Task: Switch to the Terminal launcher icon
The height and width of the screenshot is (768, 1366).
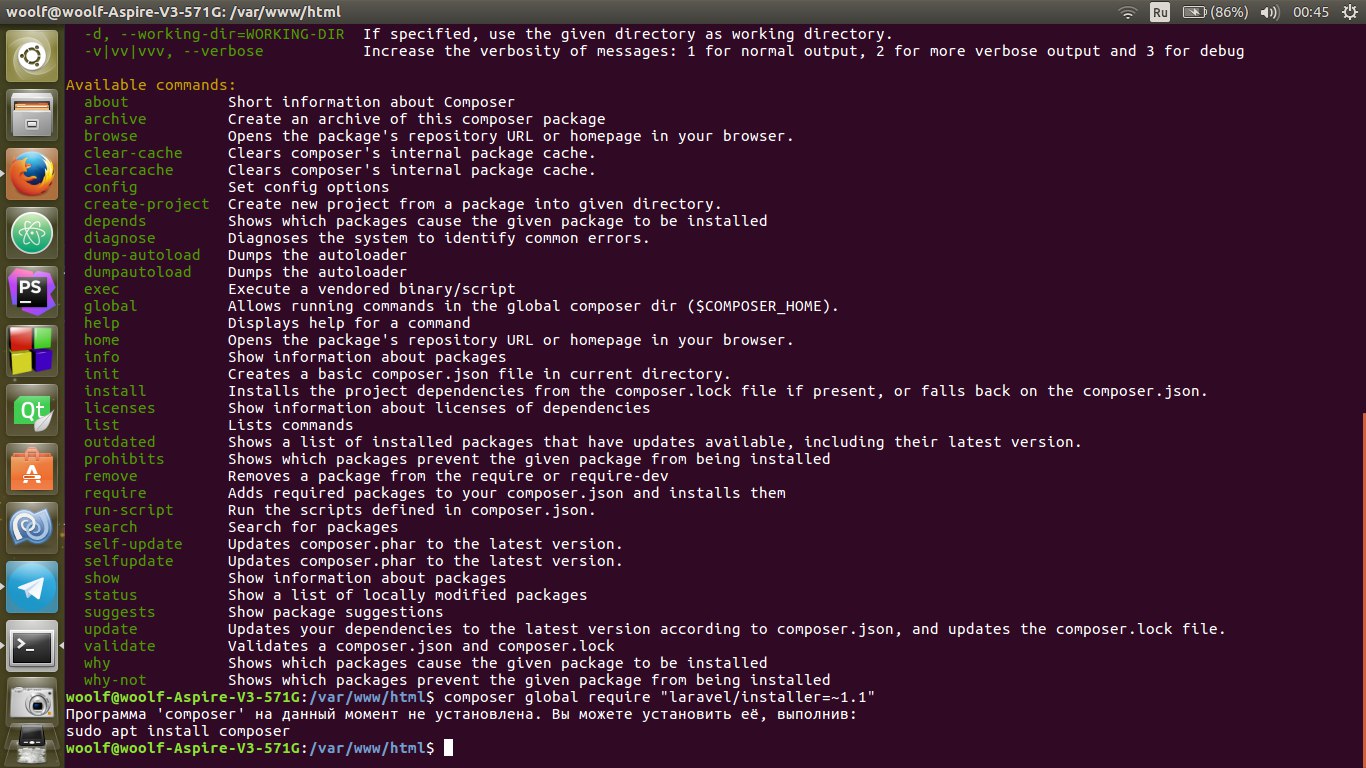Action: tap(32, 647)
